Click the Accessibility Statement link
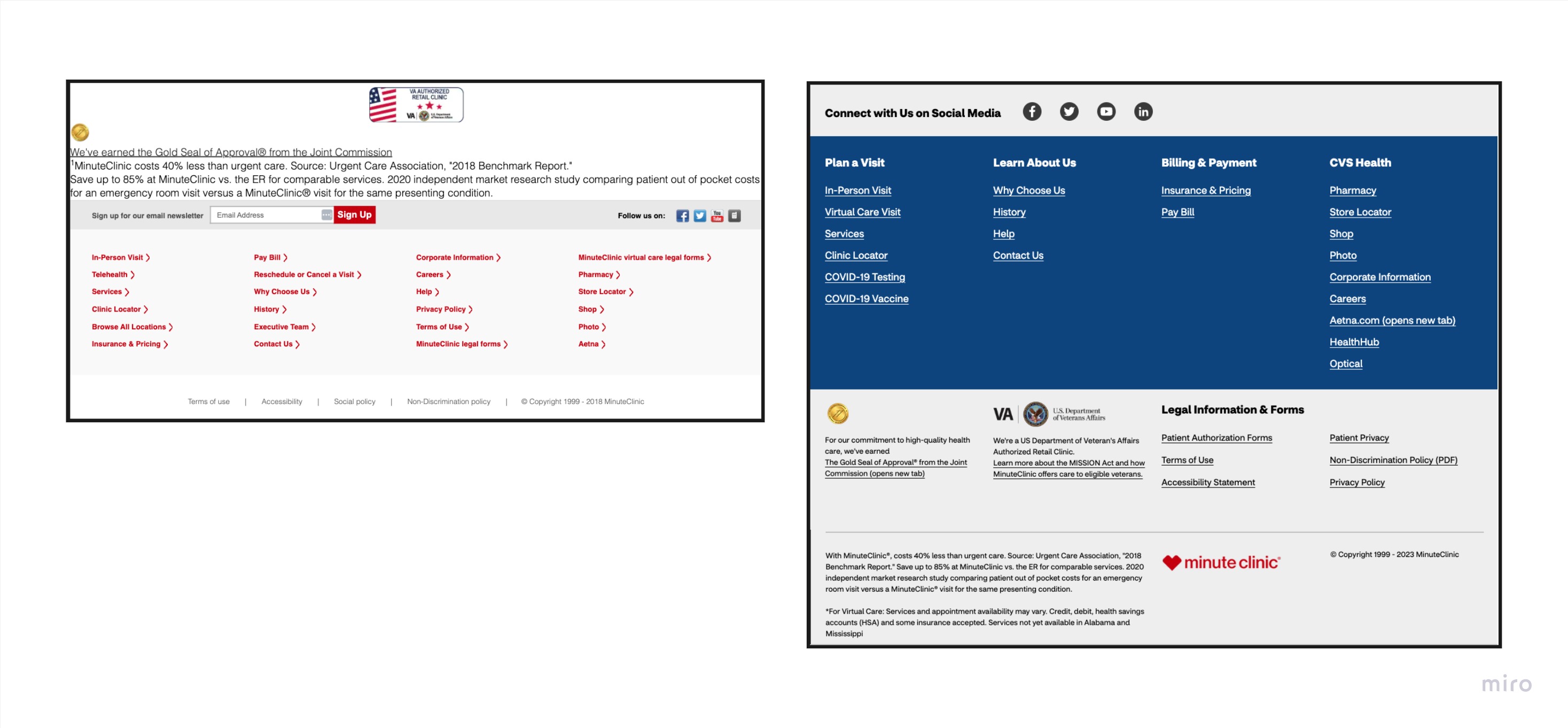The width and height of the screenshot is (1568, 728). (x=1208, y=482)
